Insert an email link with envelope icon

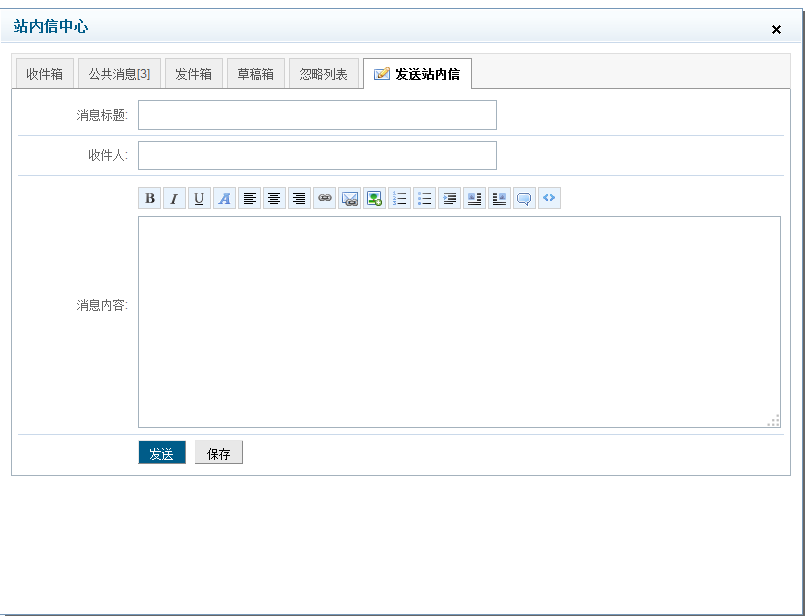point(349,198)
